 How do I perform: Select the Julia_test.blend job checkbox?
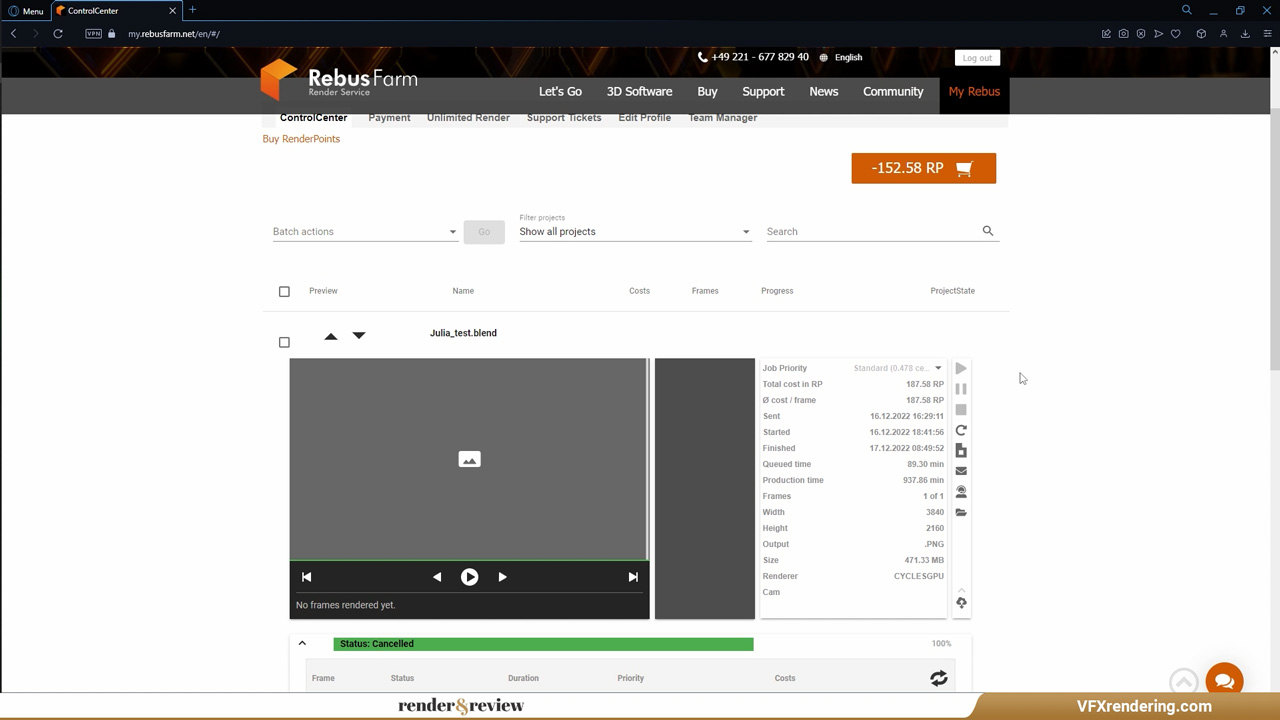pos(284,342)
